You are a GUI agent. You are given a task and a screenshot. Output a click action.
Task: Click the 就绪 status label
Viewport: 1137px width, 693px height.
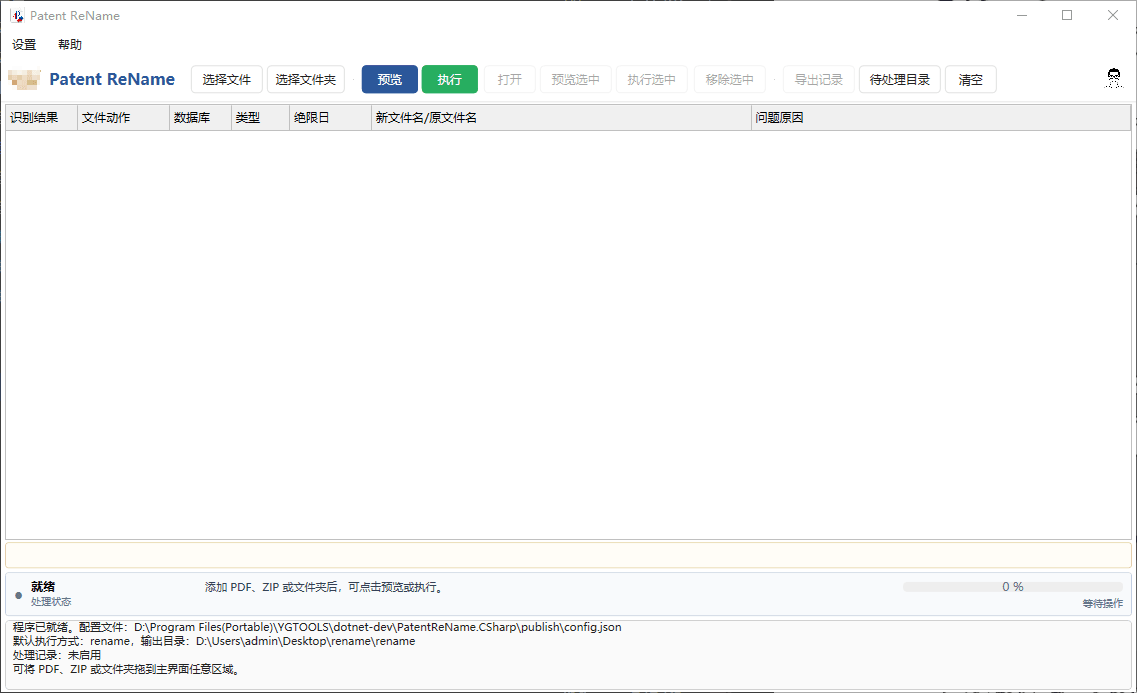pyautogui.click(x=43, y=586)
